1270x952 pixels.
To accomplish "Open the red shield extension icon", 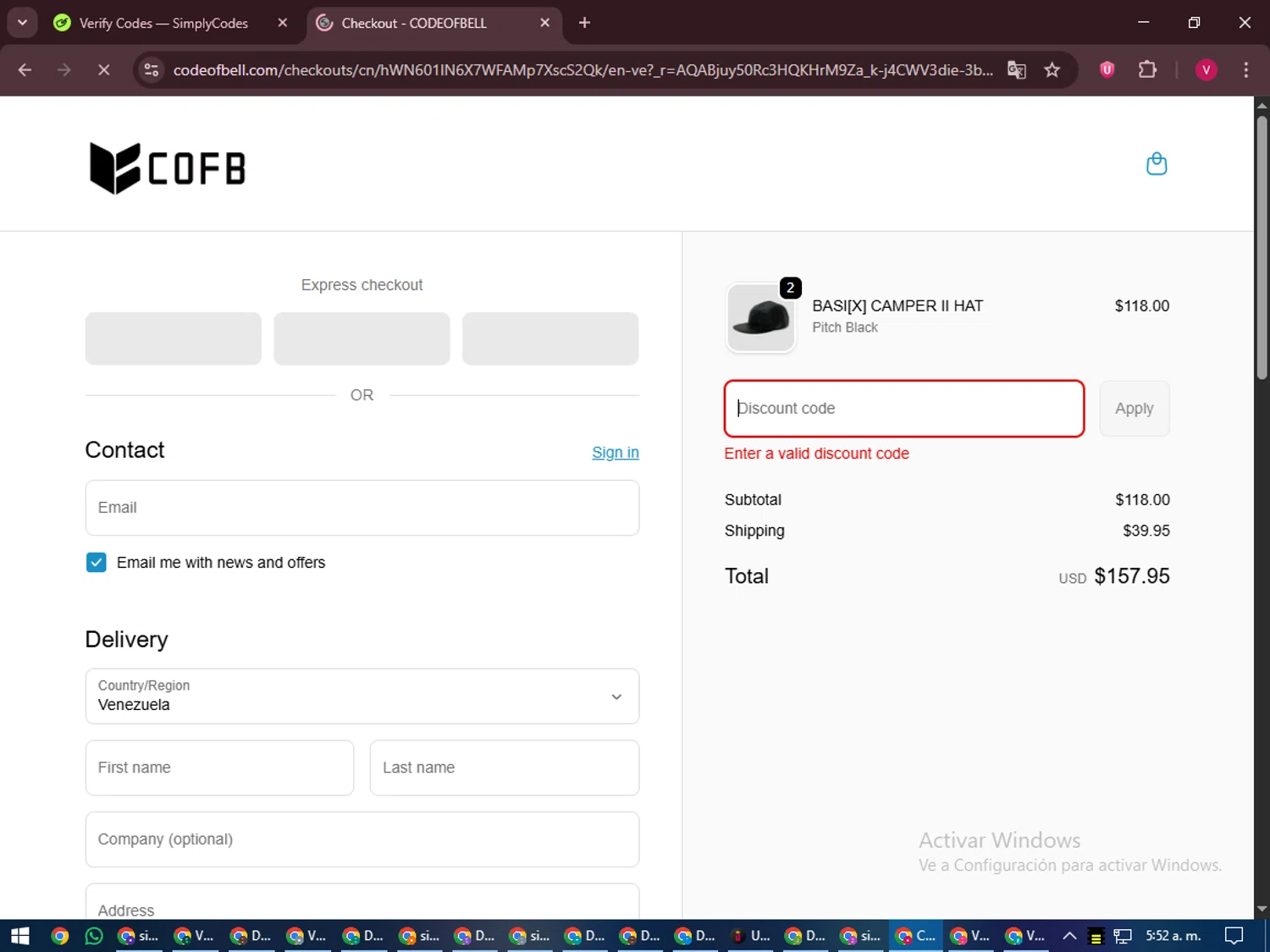I will point(1107,69).
